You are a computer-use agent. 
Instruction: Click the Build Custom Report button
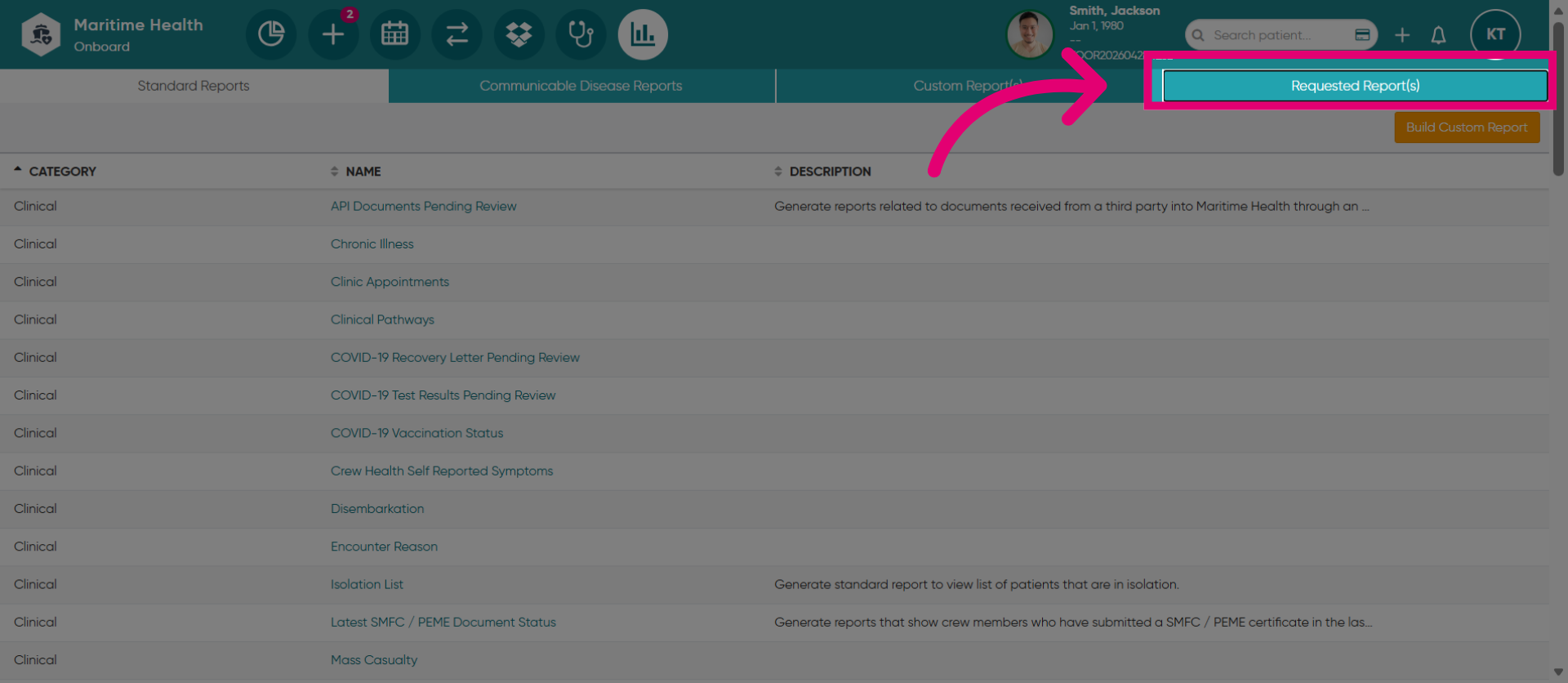click(x=1467, y=127)
